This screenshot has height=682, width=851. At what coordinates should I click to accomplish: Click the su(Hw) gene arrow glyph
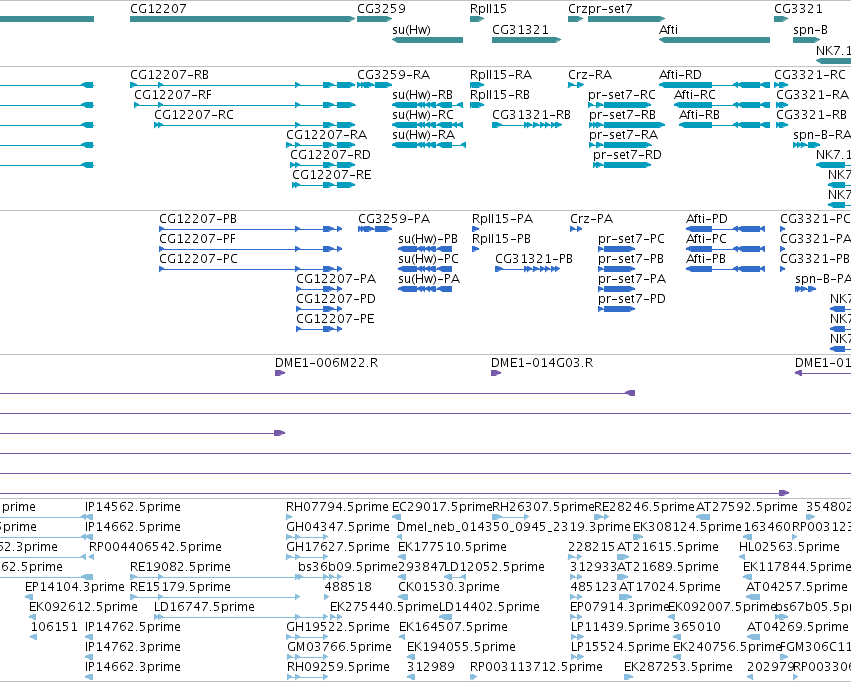tap(428, 40)
